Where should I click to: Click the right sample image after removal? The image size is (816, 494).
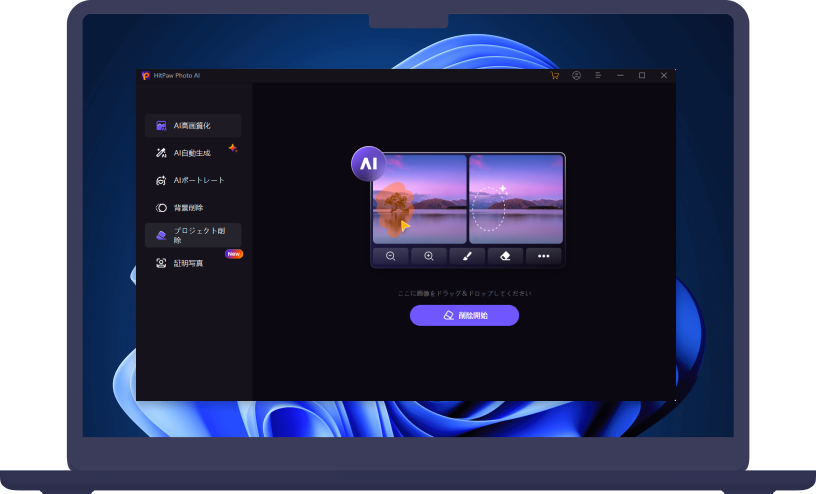tap(516, 199)
